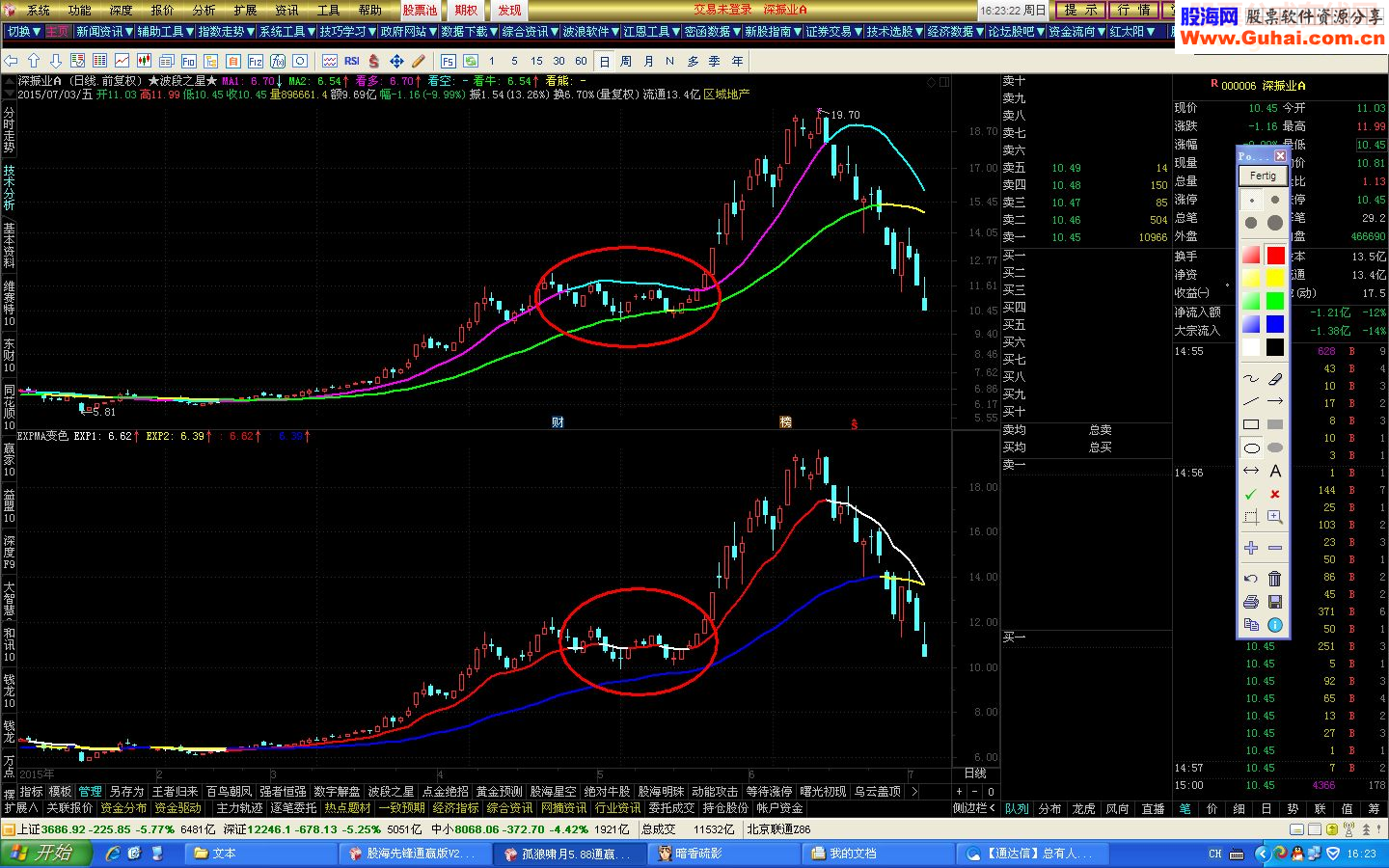
Task: Open the 辅助工具 dropdown
Action: point(164,32)
